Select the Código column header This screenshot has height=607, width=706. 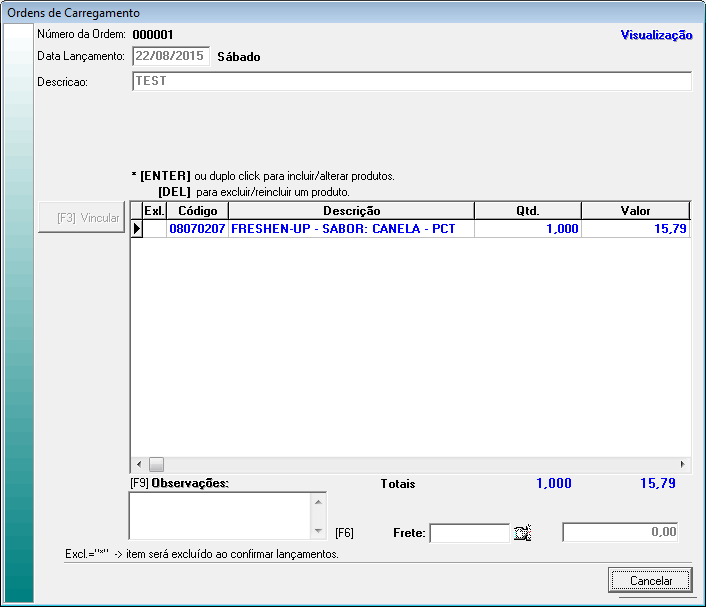[x=198, y=211]
